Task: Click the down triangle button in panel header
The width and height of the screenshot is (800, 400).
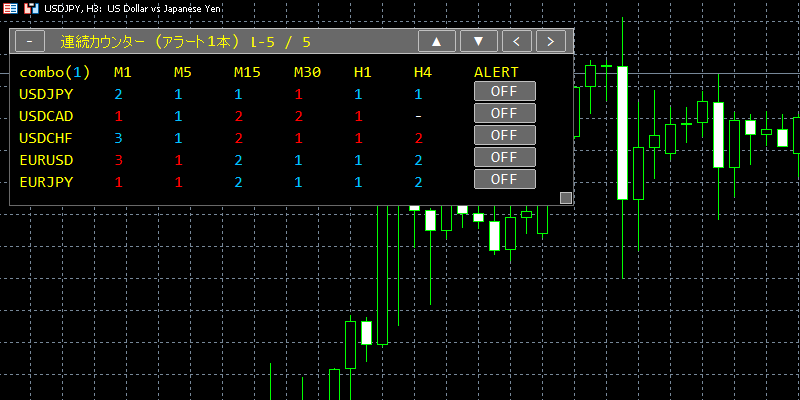Action: 479,41
